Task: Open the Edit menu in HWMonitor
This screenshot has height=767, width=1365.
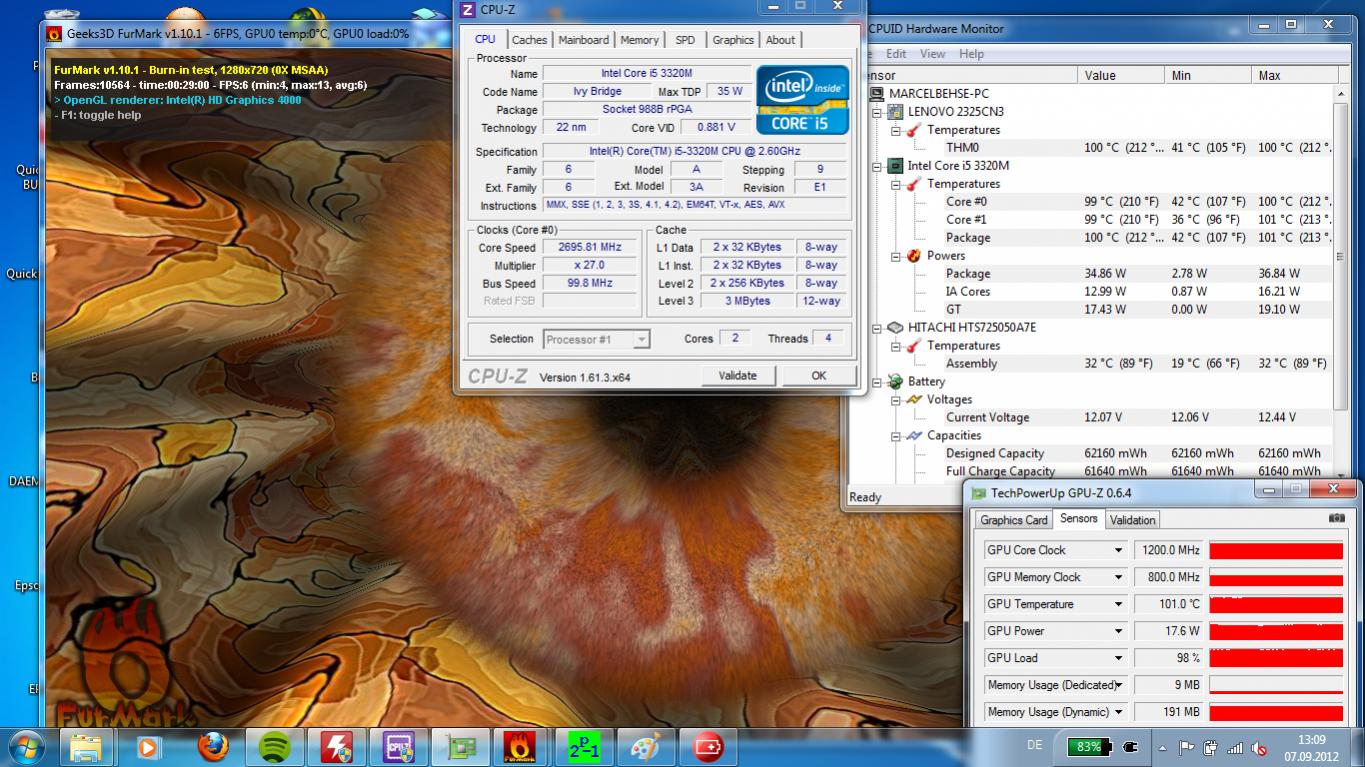Action: click(896, 54)
